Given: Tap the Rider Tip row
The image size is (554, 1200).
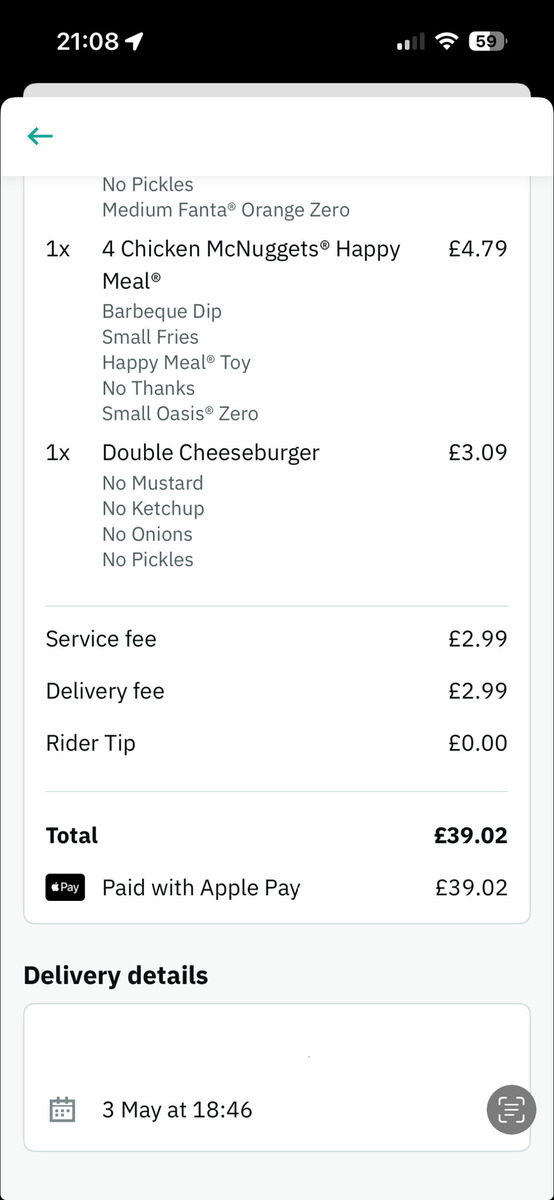Looking at the screenshot, I should click(277, 743).
